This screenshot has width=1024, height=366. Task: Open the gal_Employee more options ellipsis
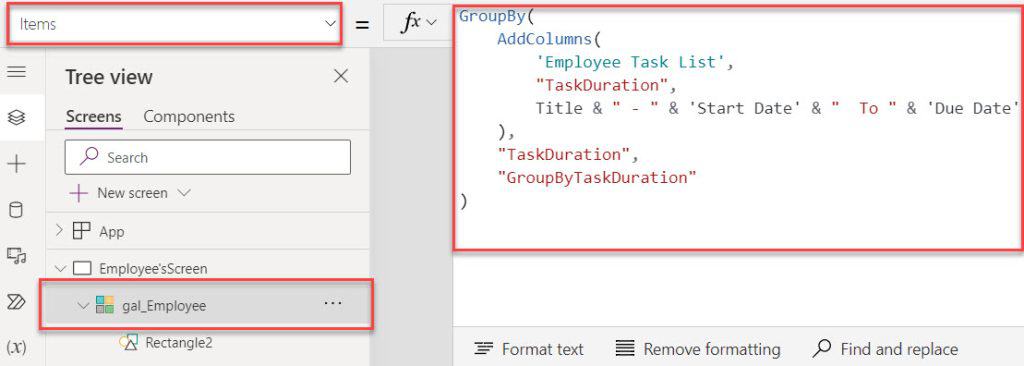(333, 304)
